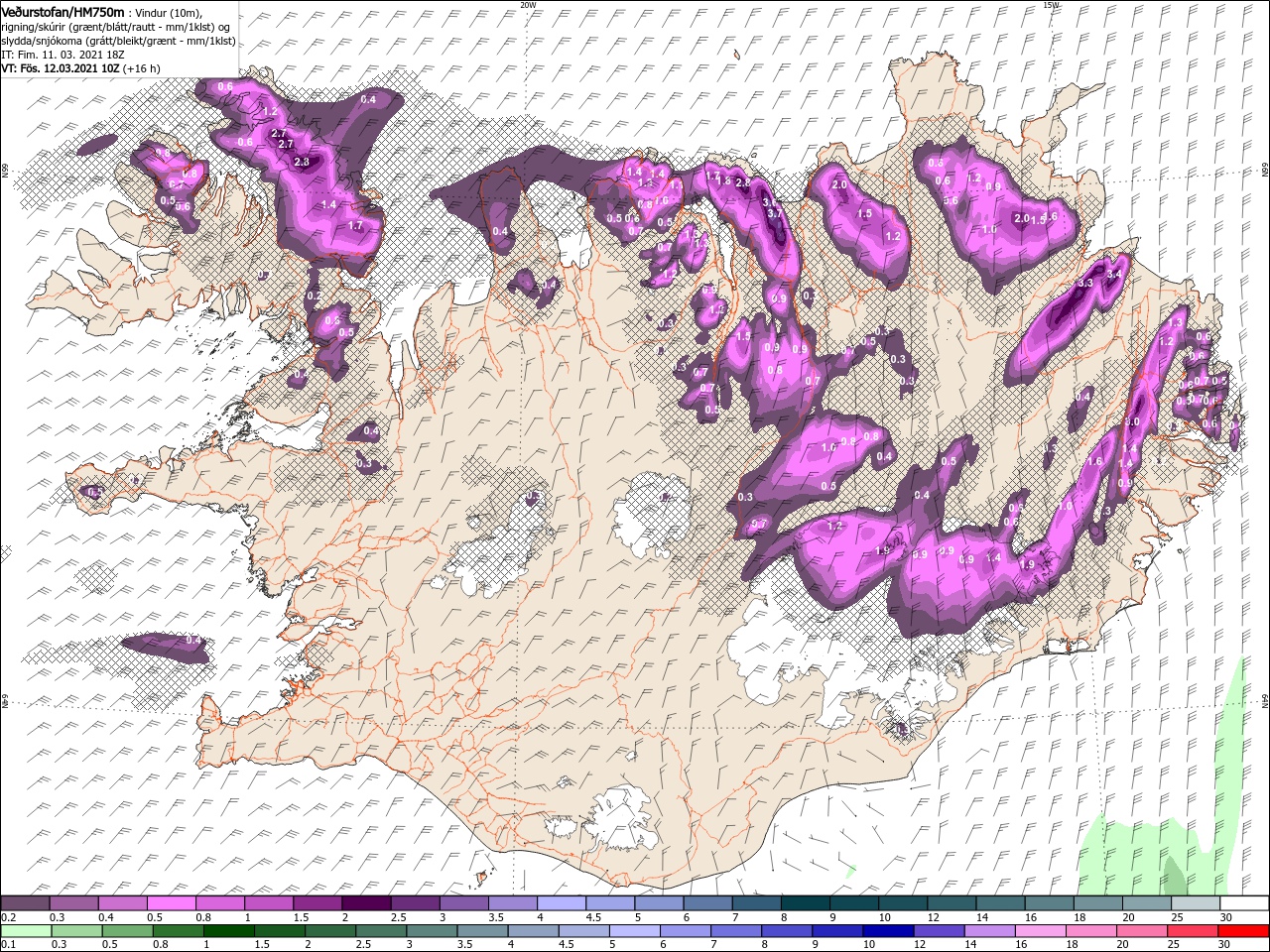Select the light lavender upper swatch between 4 and 4.5
The height and width of the screenshot is (952, 1270).
[561, 902]
